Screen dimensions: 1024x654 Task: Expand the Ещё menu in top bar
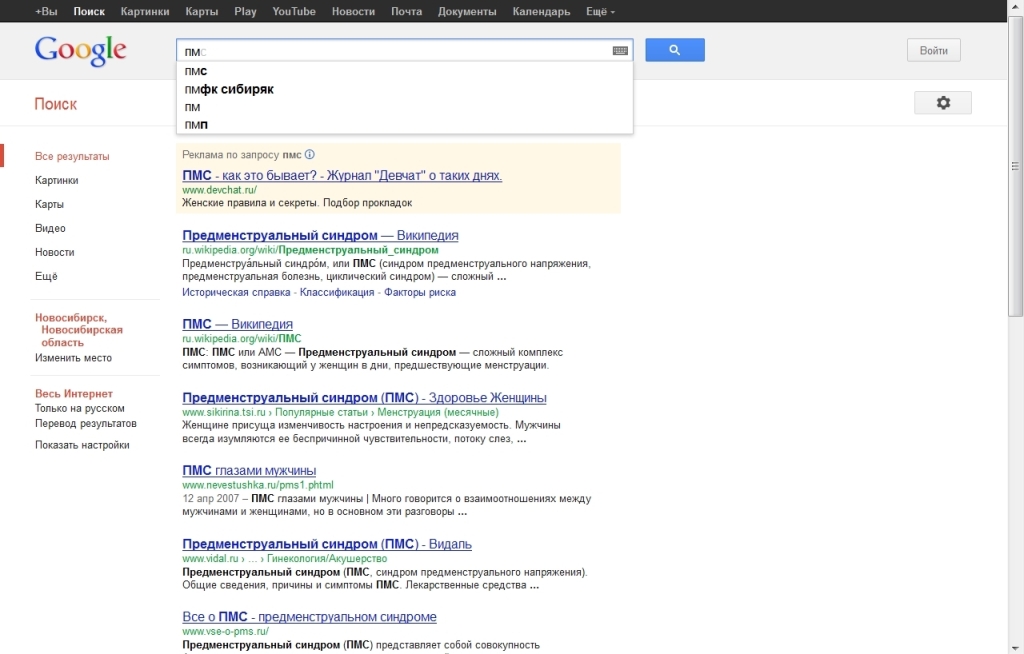click(600, 11)
